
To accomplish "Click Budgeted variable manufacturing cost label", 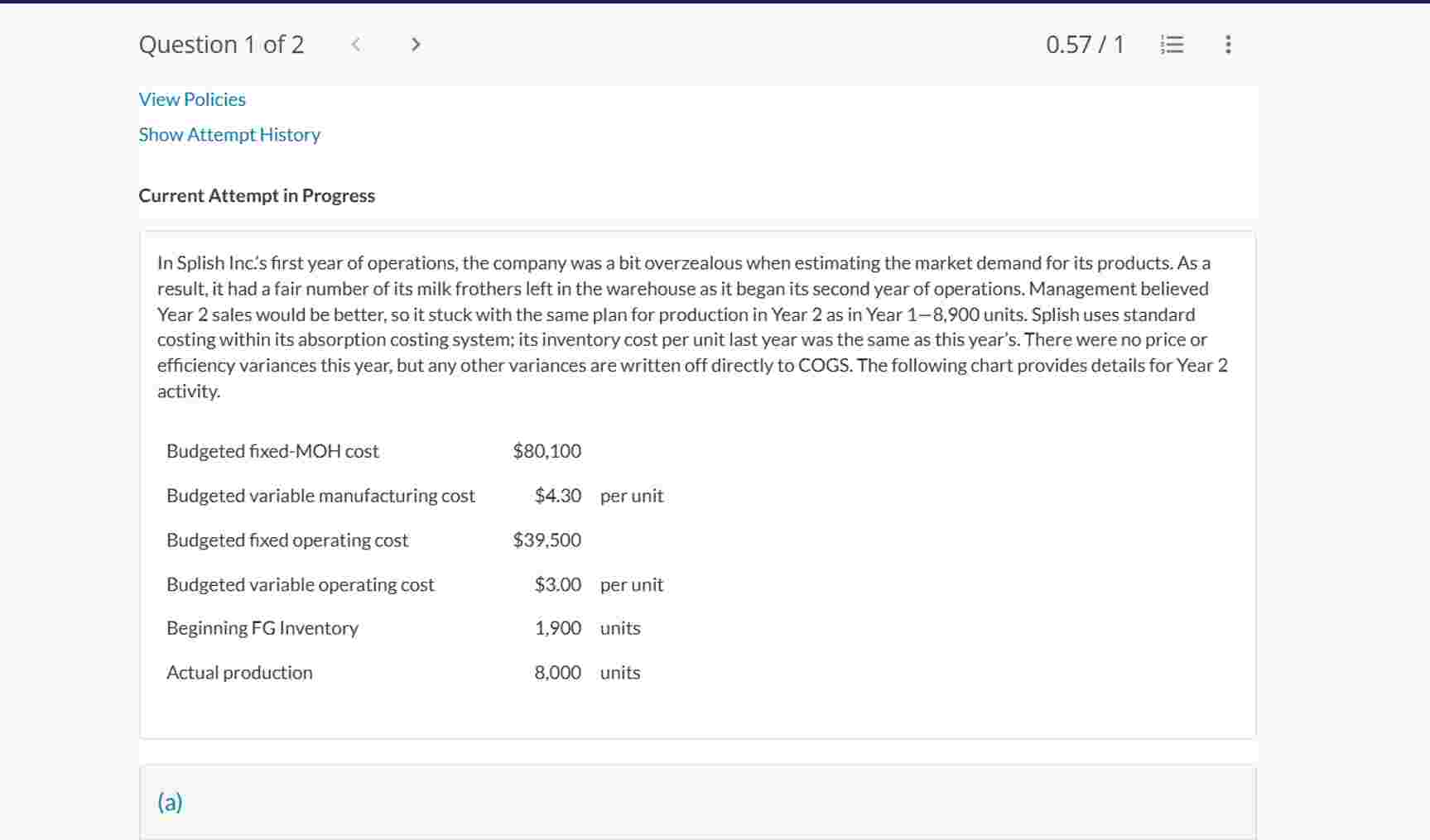I will click(320, 496).
